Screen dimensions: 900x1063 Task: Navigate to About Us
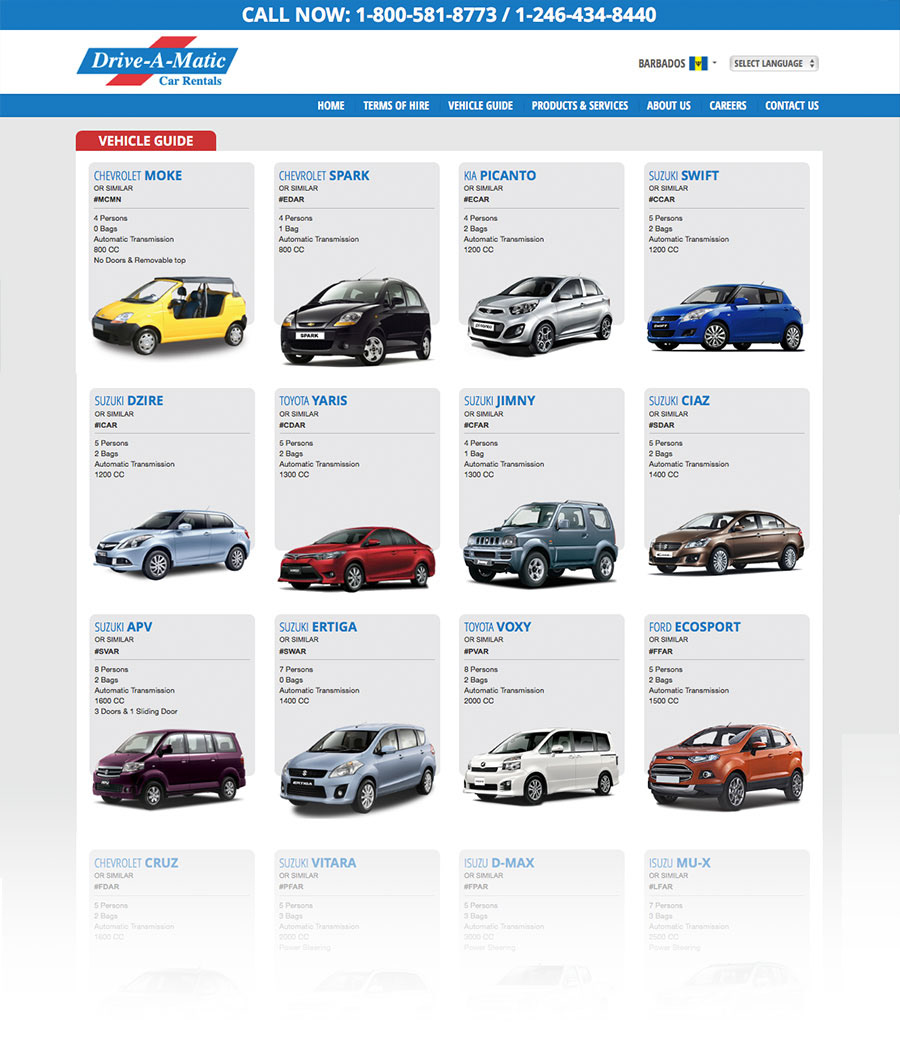pos(668,106)
